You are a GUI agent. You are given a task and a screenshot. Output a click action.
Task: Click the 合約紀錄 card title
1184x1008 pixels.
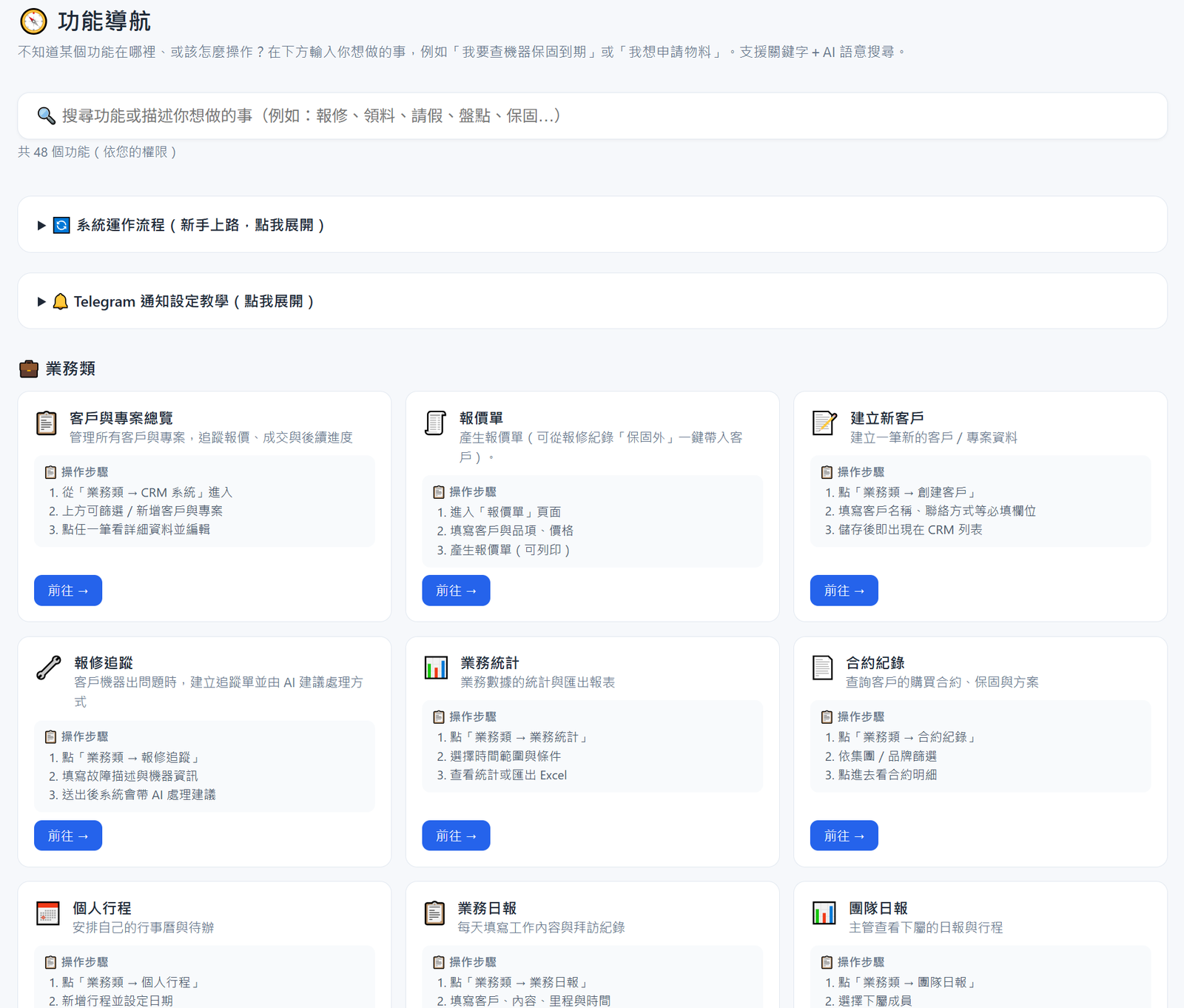coord(875,662)
